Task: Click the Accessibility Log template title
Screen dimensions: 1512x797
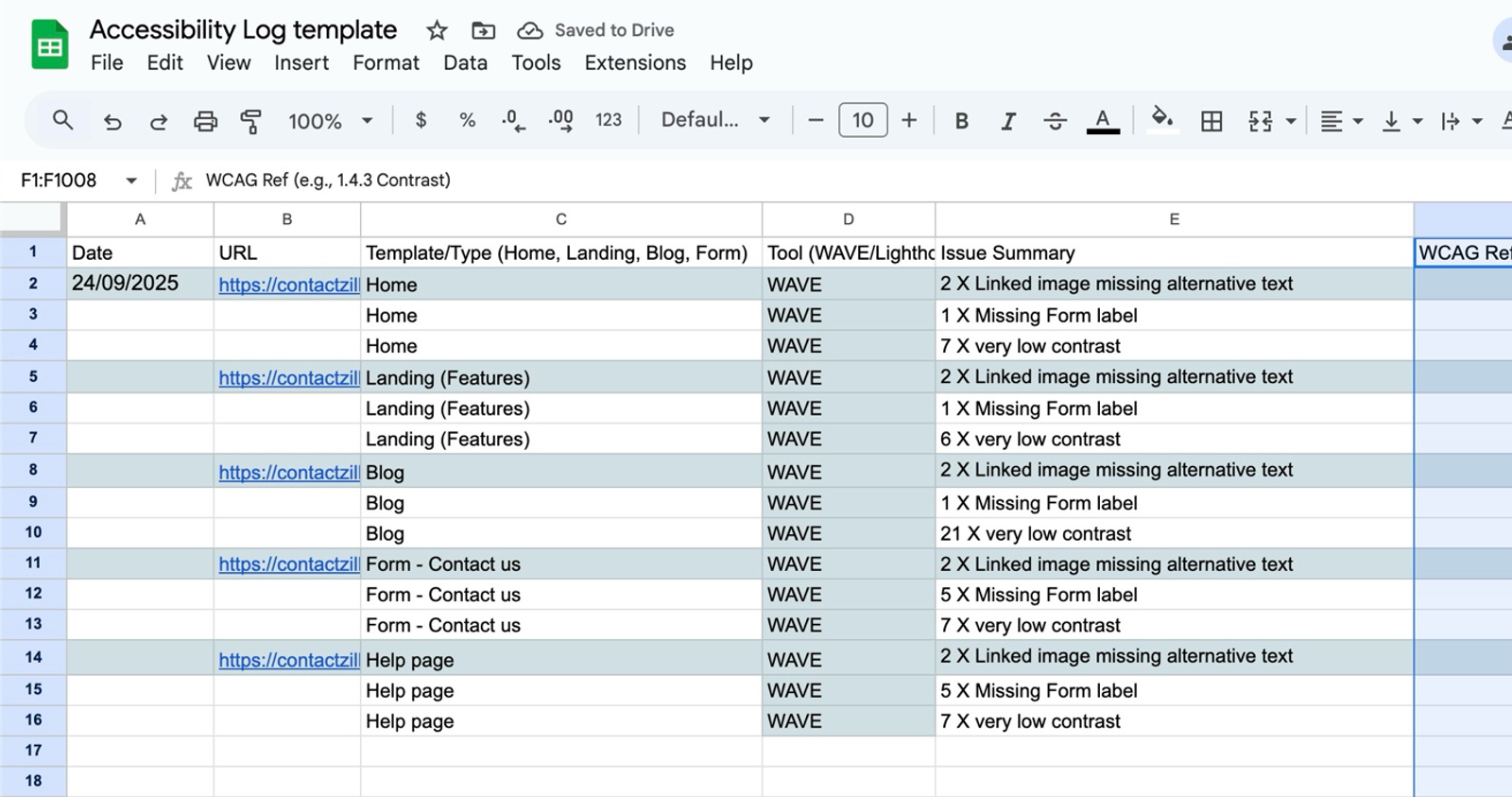Action: click(x=243, y=29)
